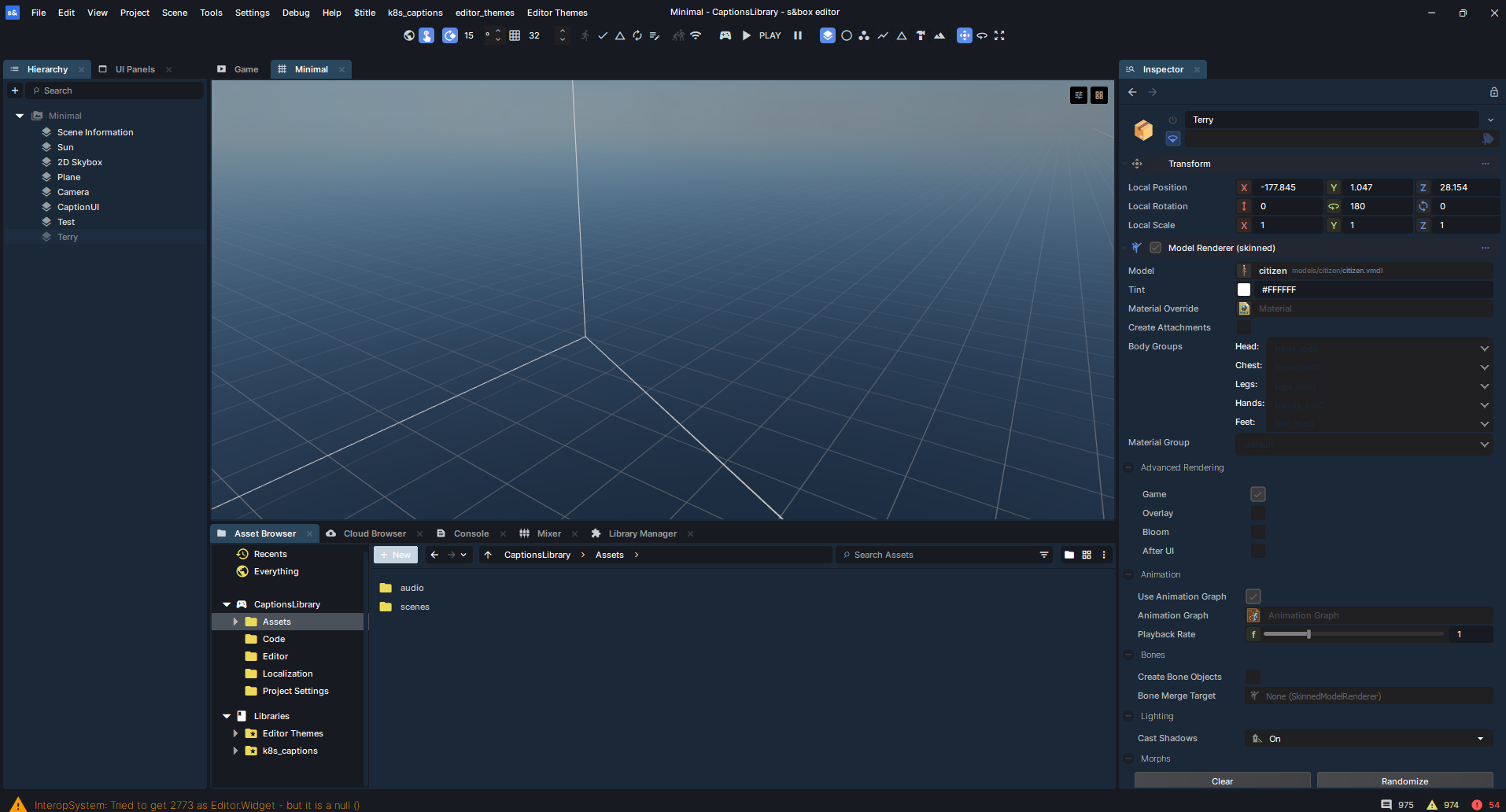Screen dimensions: 1506x812
Task: Click the New asset button
Action: pos(396,555)
